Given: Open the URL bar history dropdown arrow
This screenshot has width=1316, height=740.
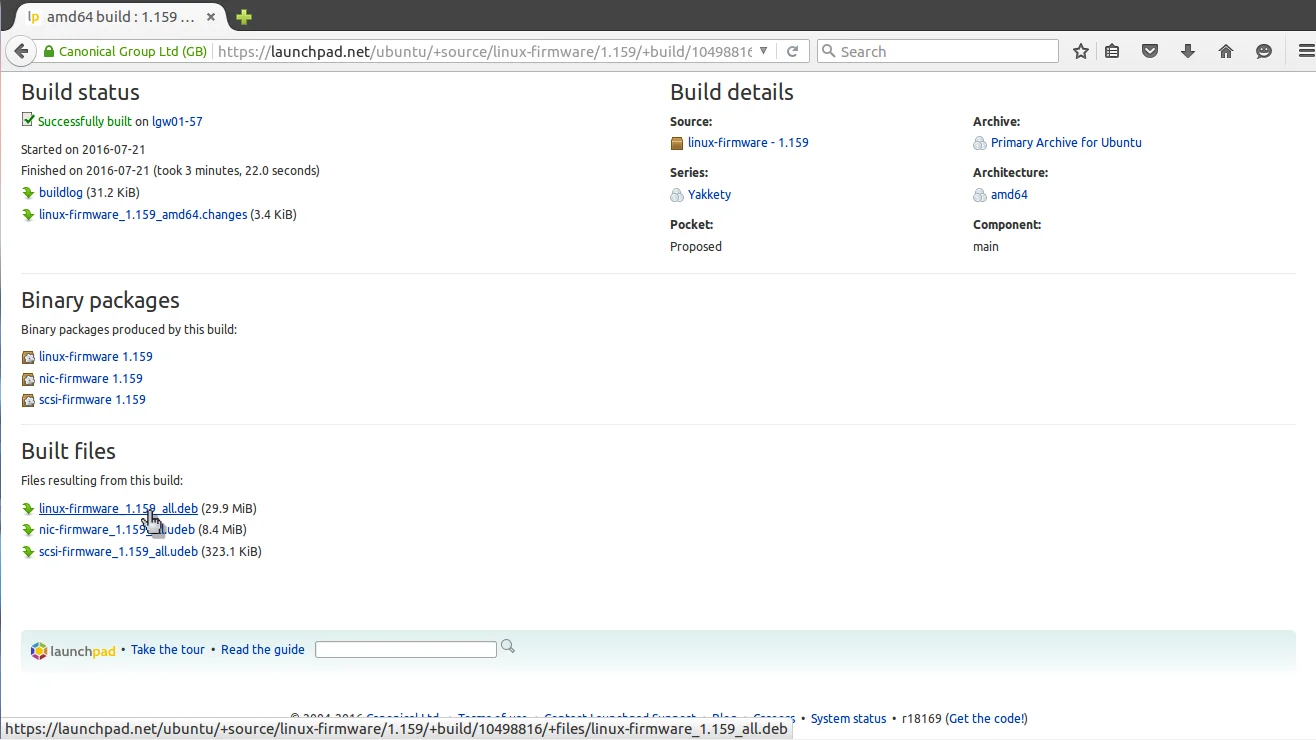Looking at the screenshot, I should click(764, 51).
